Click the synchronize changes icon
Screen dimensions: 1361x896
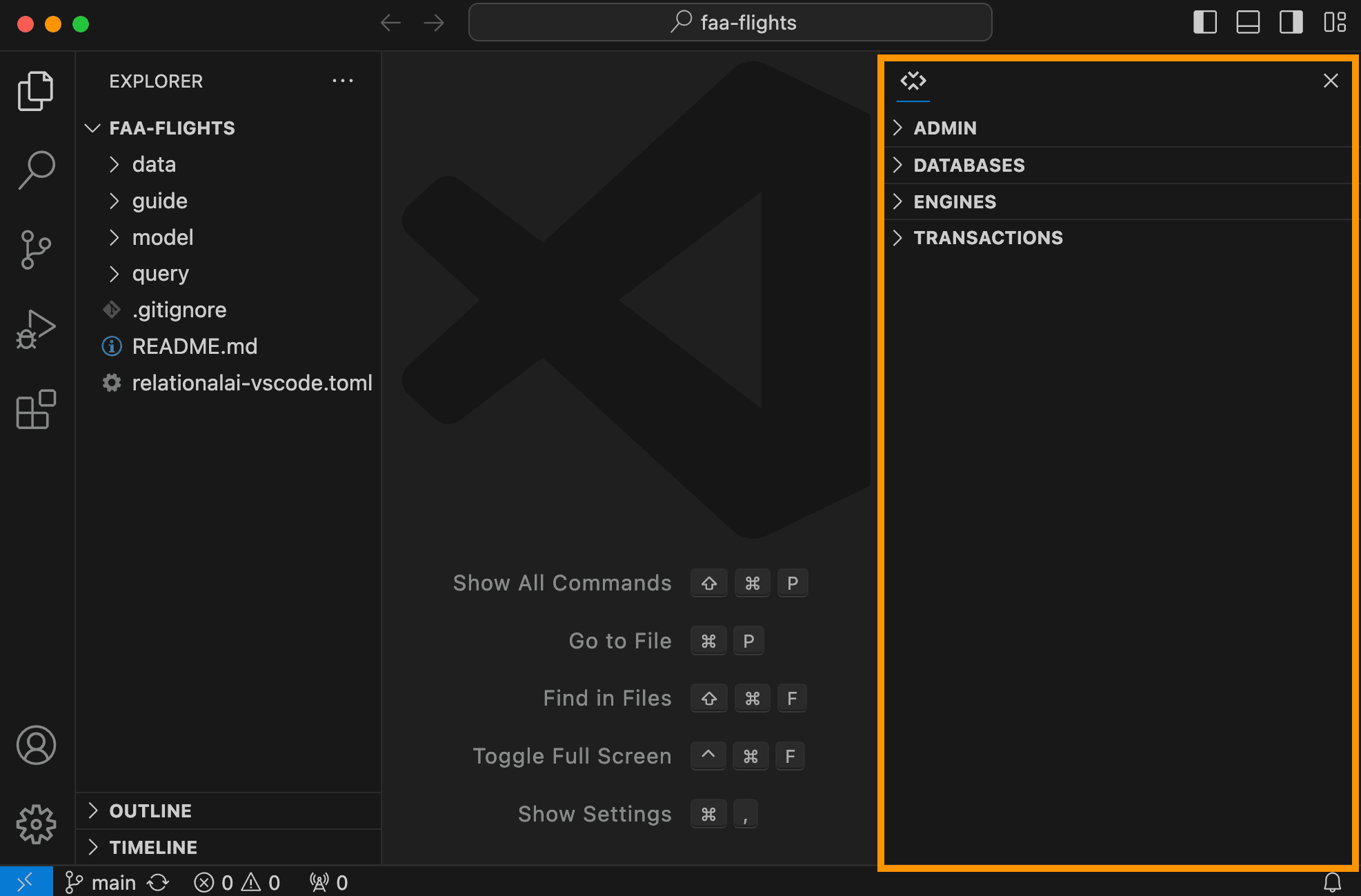coord(158,883)
